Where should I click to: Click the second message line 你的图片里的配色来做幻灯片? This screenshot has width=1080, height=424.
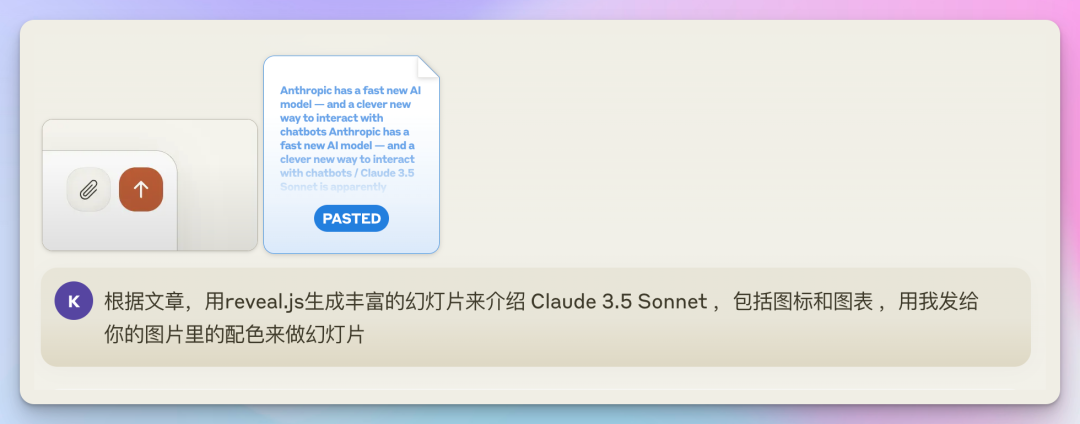pyautogui.click(x=233, y=334)
